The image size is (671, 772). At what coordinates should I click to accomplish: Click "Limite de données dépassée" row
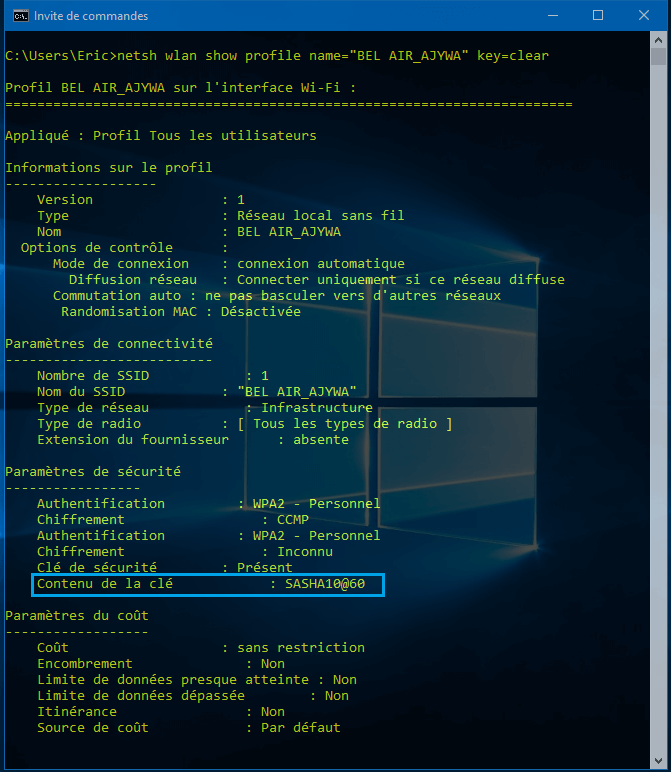coord(192,696)
